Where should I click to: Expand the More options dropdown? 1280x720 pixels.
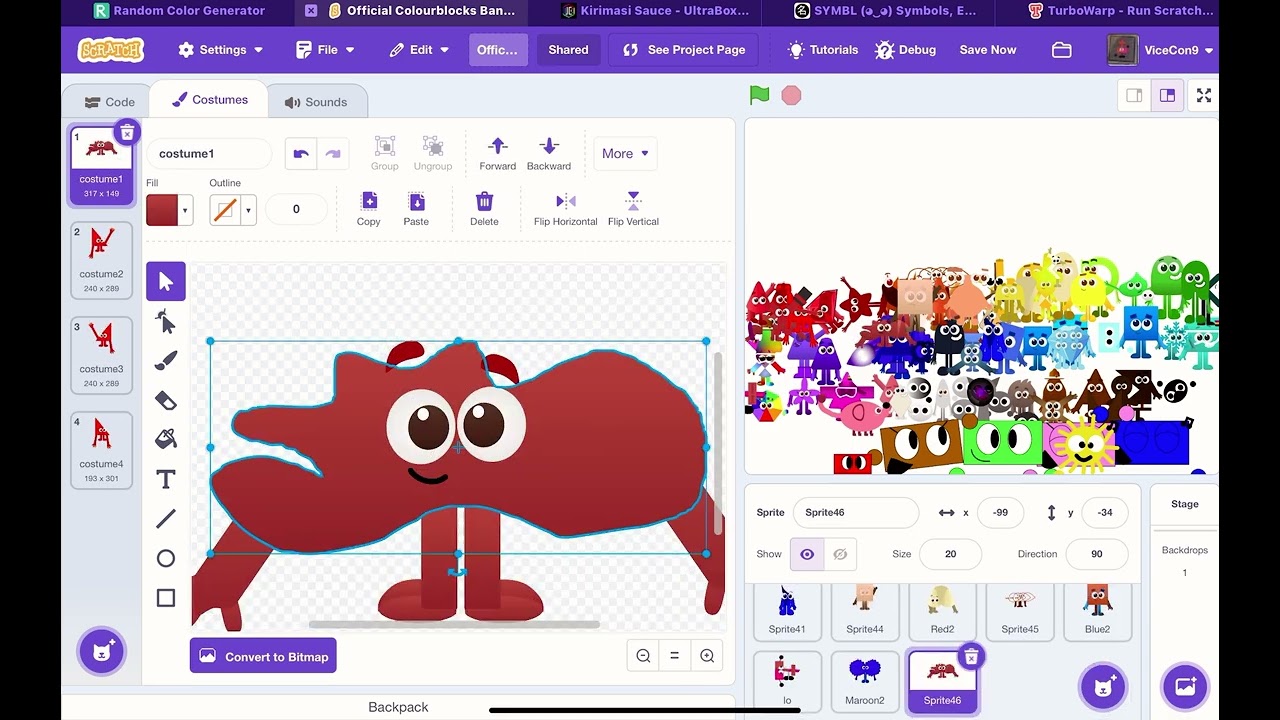click(625, 154)
